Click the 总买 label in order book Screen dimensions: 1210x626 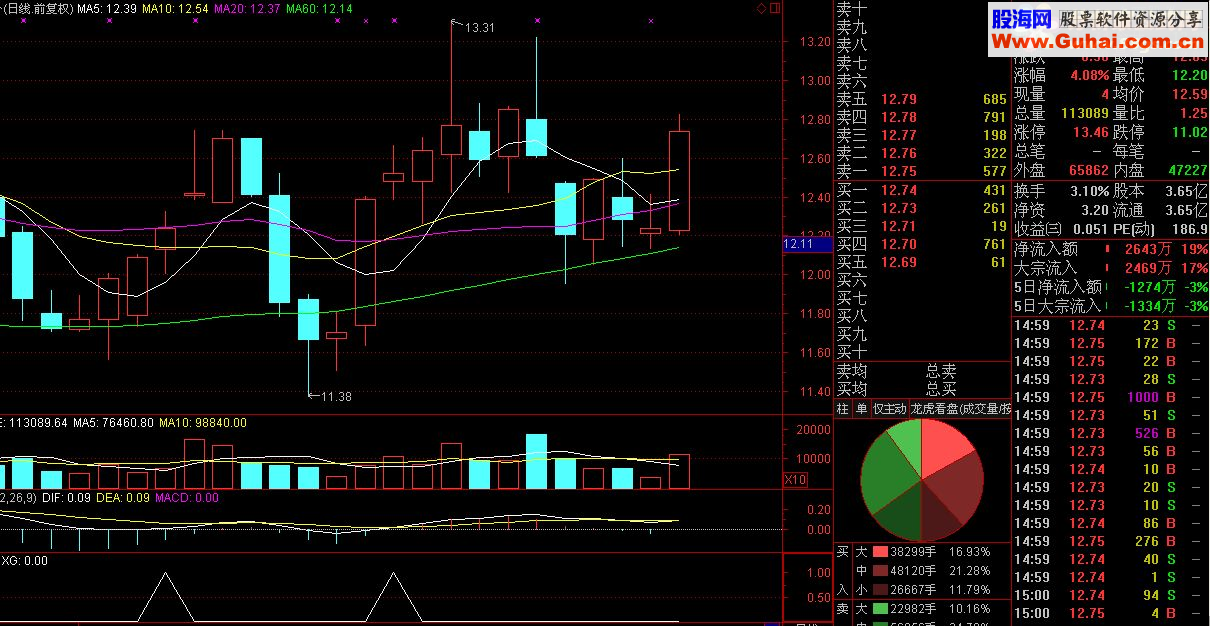click(941, 389)
